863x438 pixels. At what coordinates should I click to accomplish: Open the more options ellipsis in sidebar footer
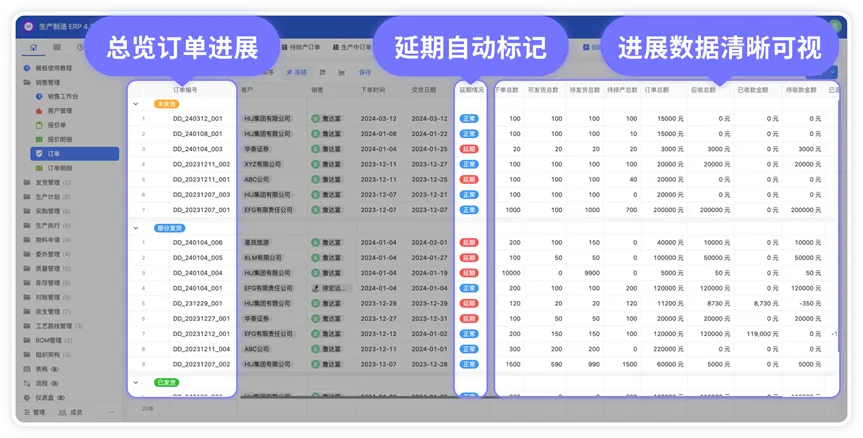click(111, 412)
